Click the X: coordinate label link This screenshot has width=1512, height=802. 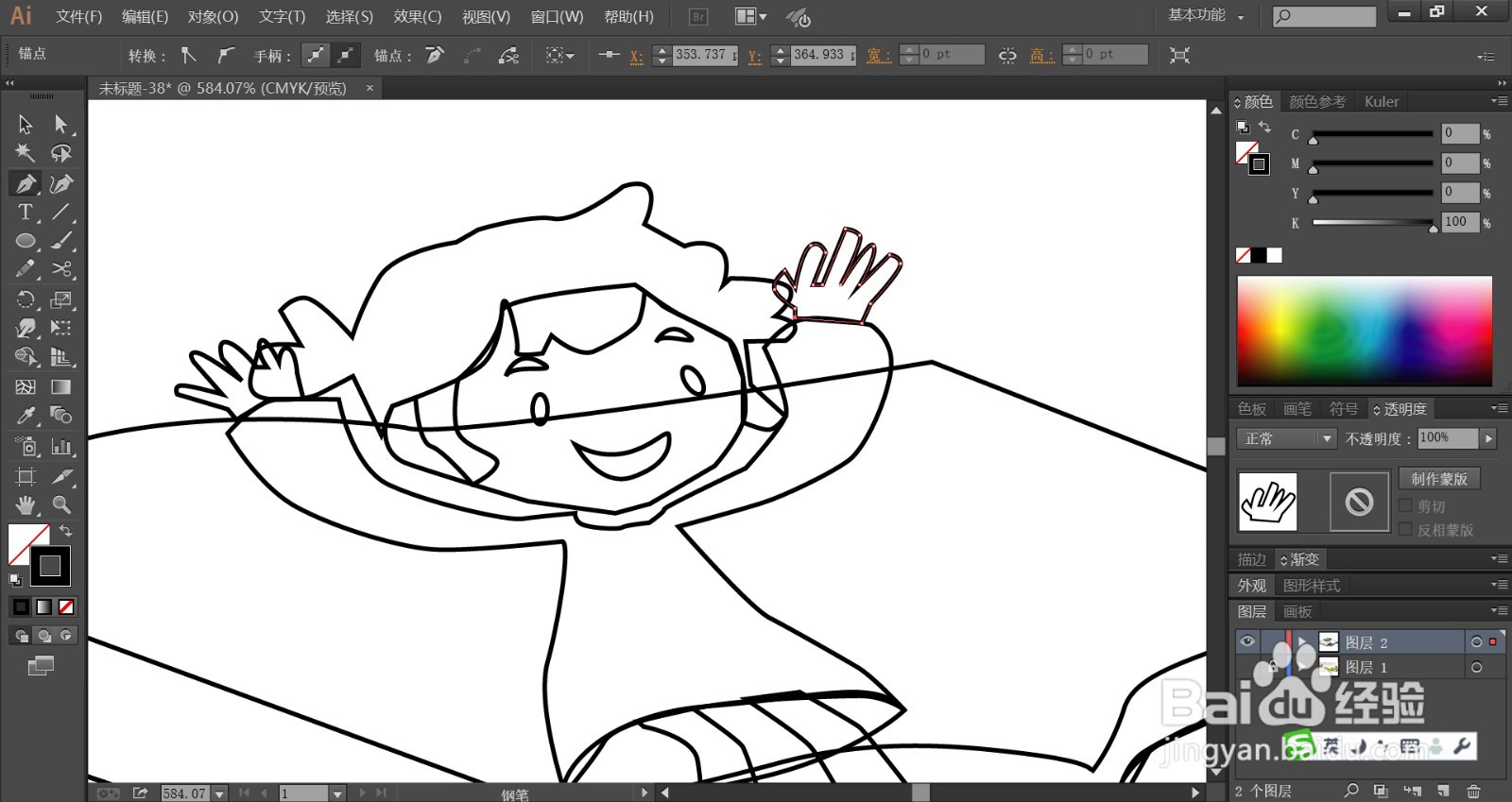click(x=637, y=56)
